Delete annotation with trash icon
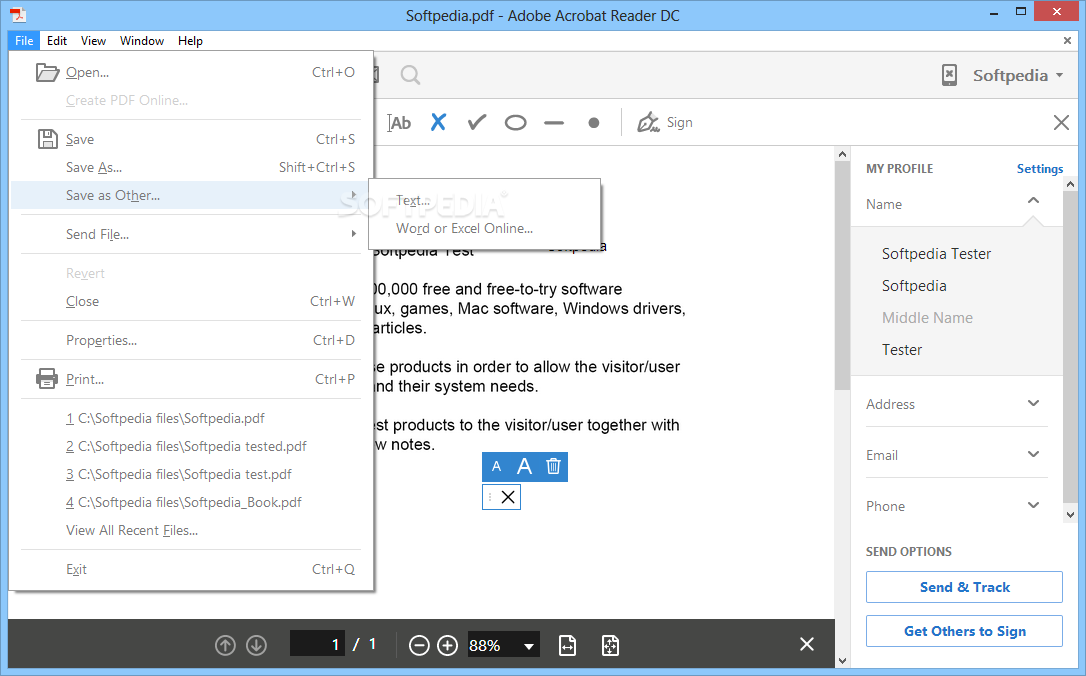1086x676 pixels. [553, 467]
